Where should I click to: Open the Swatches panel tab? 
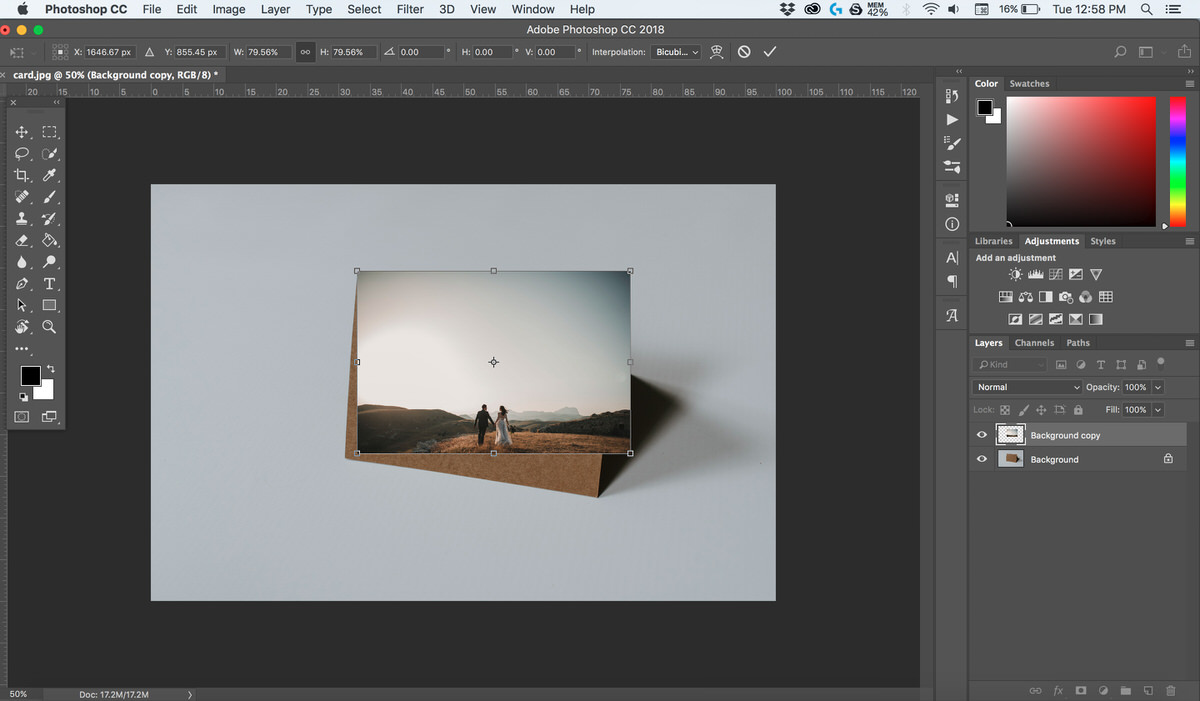click(1029, 84)
